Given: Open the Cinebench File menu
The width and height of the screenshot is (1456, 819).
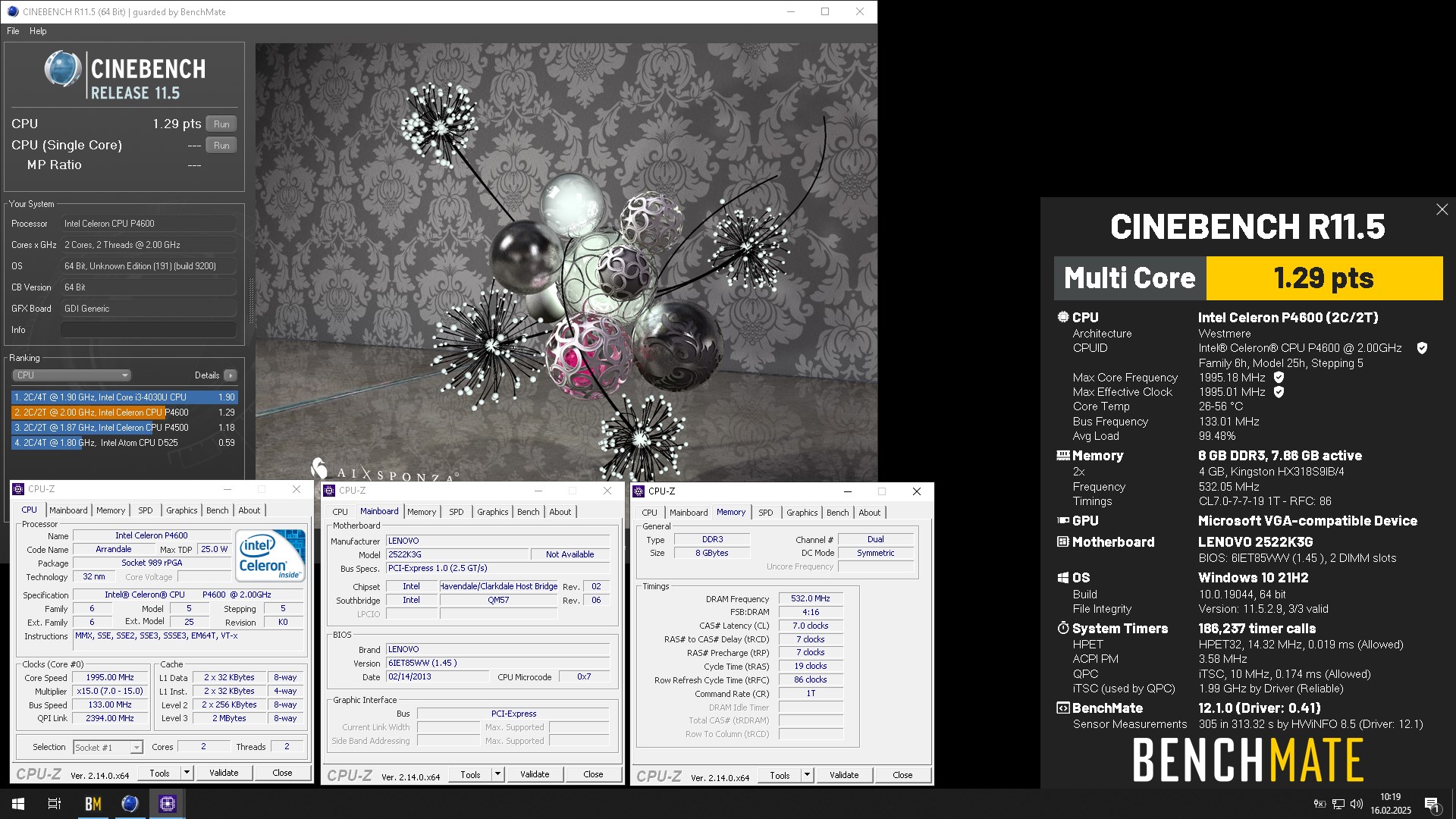Looking at the screenshot, I should pyautogui.click(x=13, y=31).
